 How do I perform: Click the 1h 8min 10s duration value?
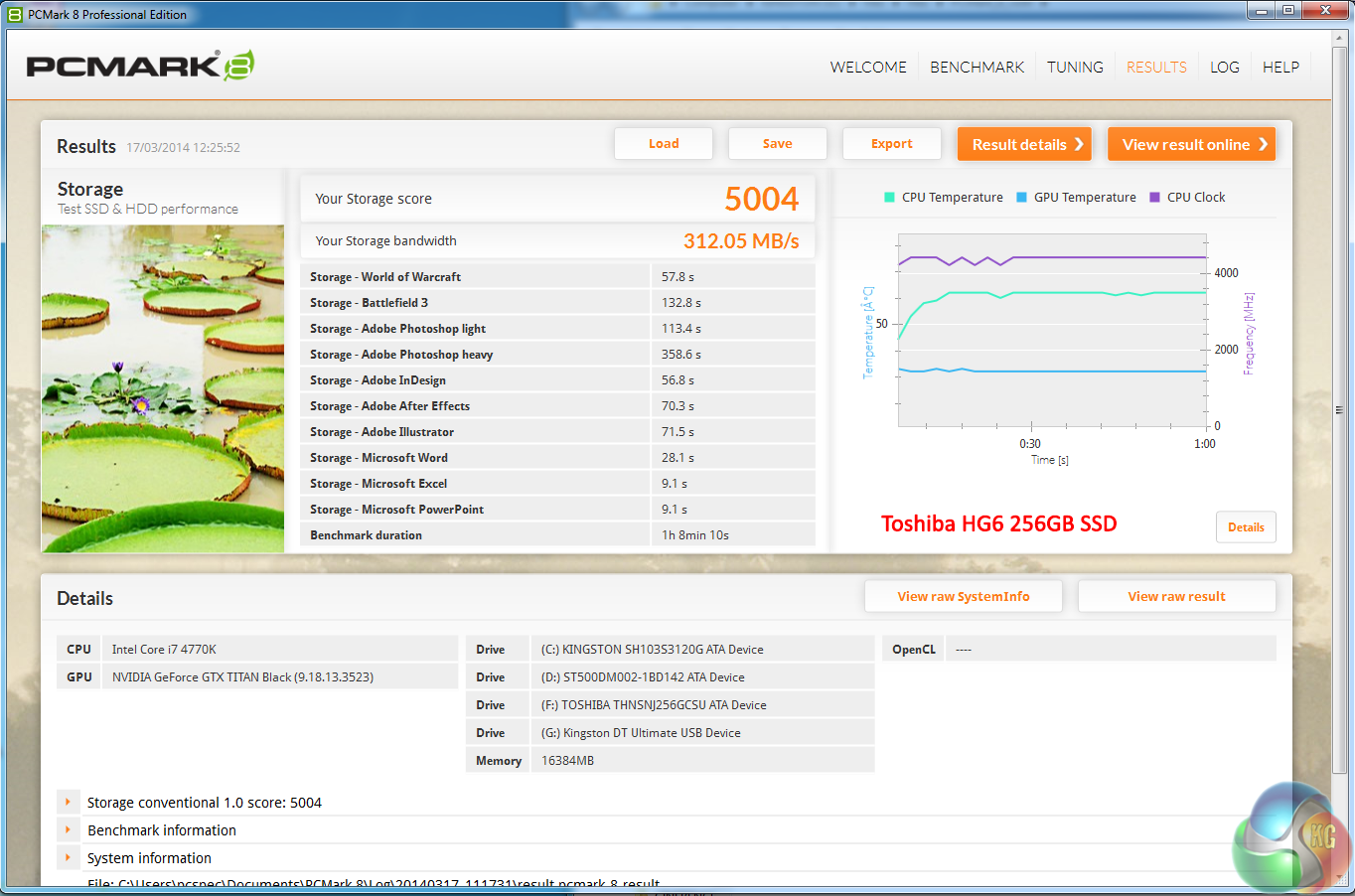coord(695,535)
